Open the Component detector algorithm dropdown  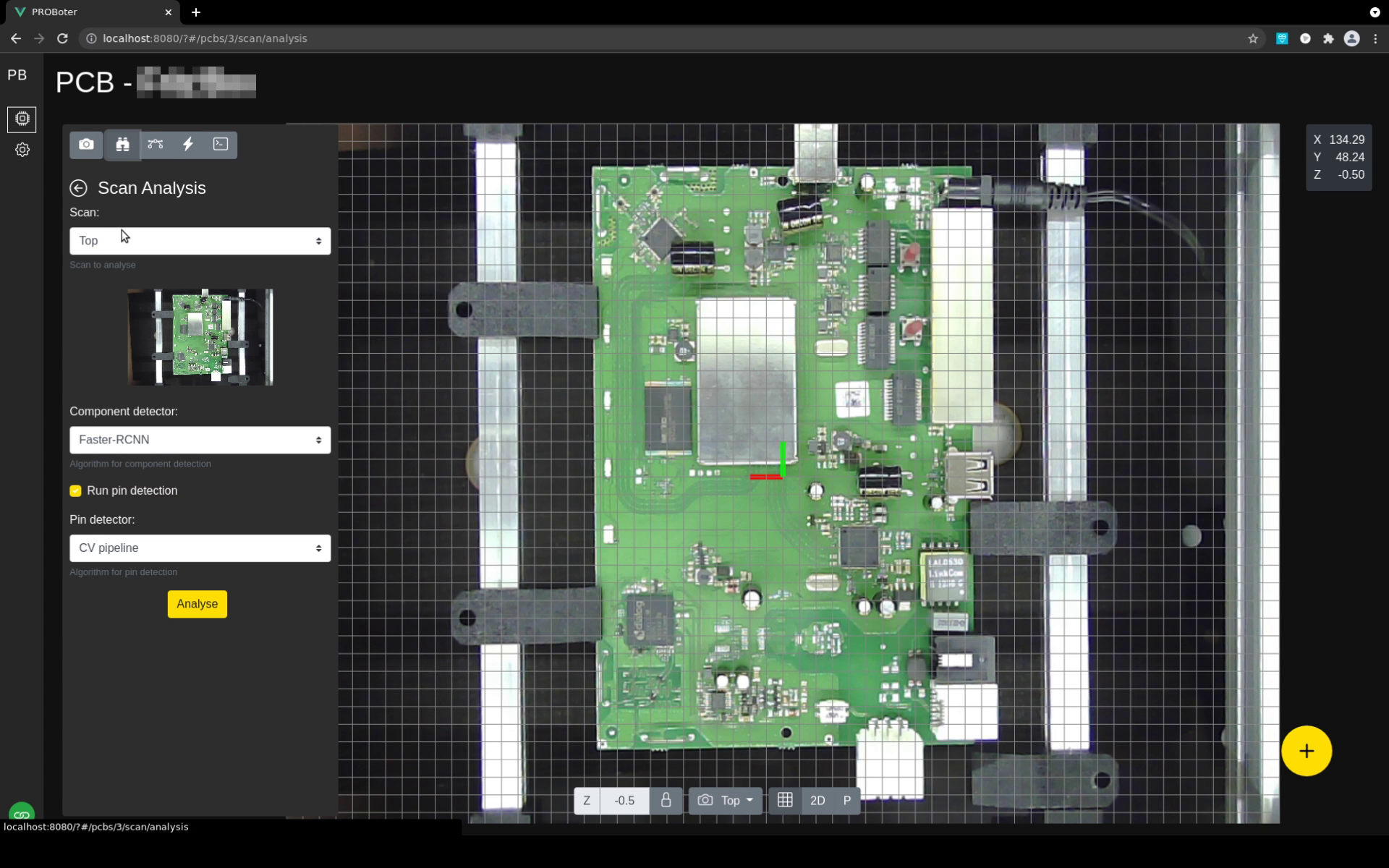[198, 440]
